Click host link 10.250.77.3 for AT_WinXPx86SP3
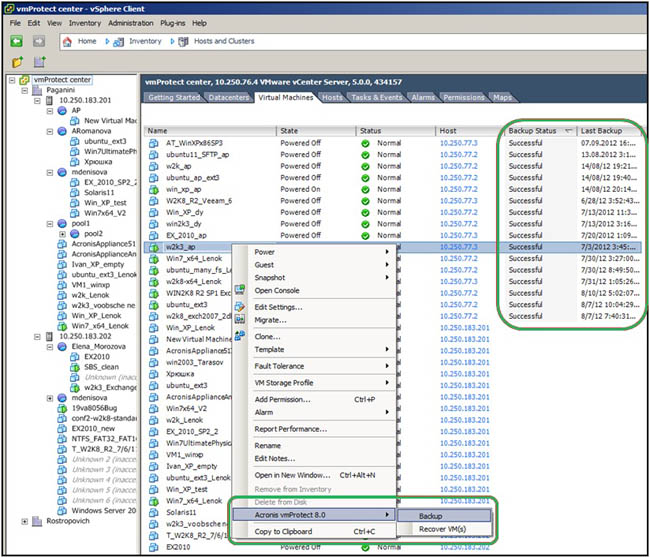This screenshot has height=557, width=650. tap(458, 143)
